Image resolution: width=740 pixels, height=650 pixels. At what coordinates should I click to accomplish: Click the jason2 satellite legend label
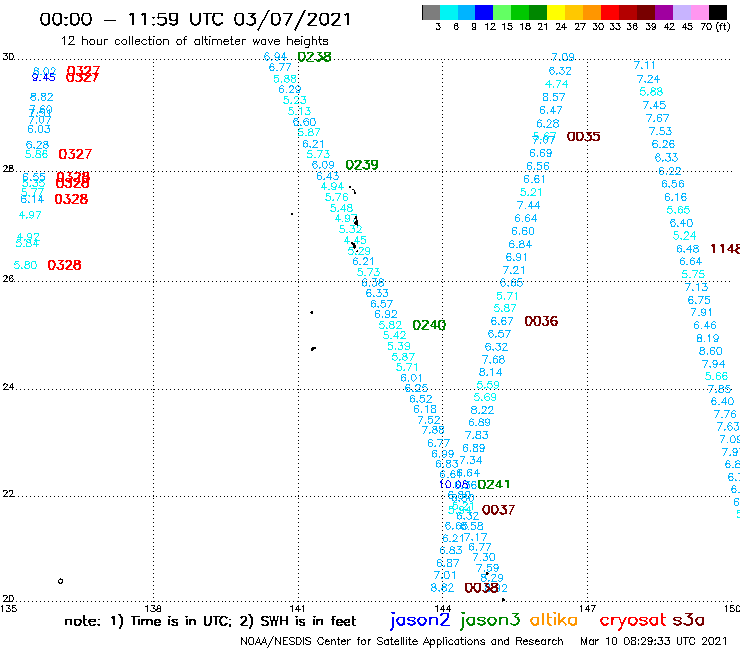pyautogui.click(x=420, y=620)
